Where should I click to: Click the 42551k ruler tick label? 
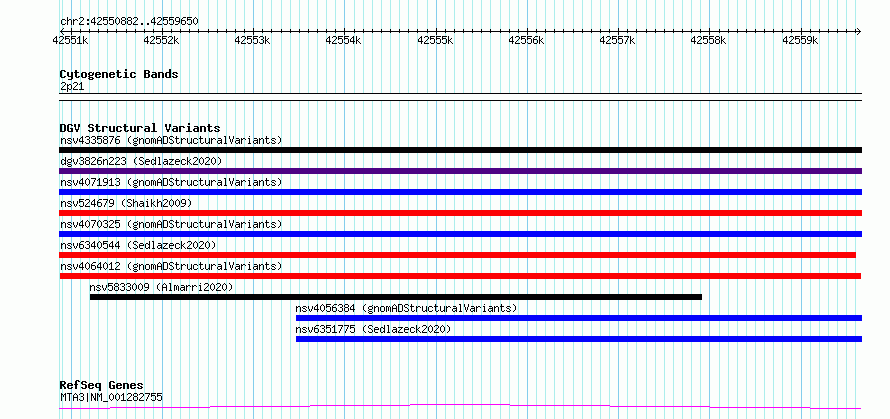tap(70, 40)
